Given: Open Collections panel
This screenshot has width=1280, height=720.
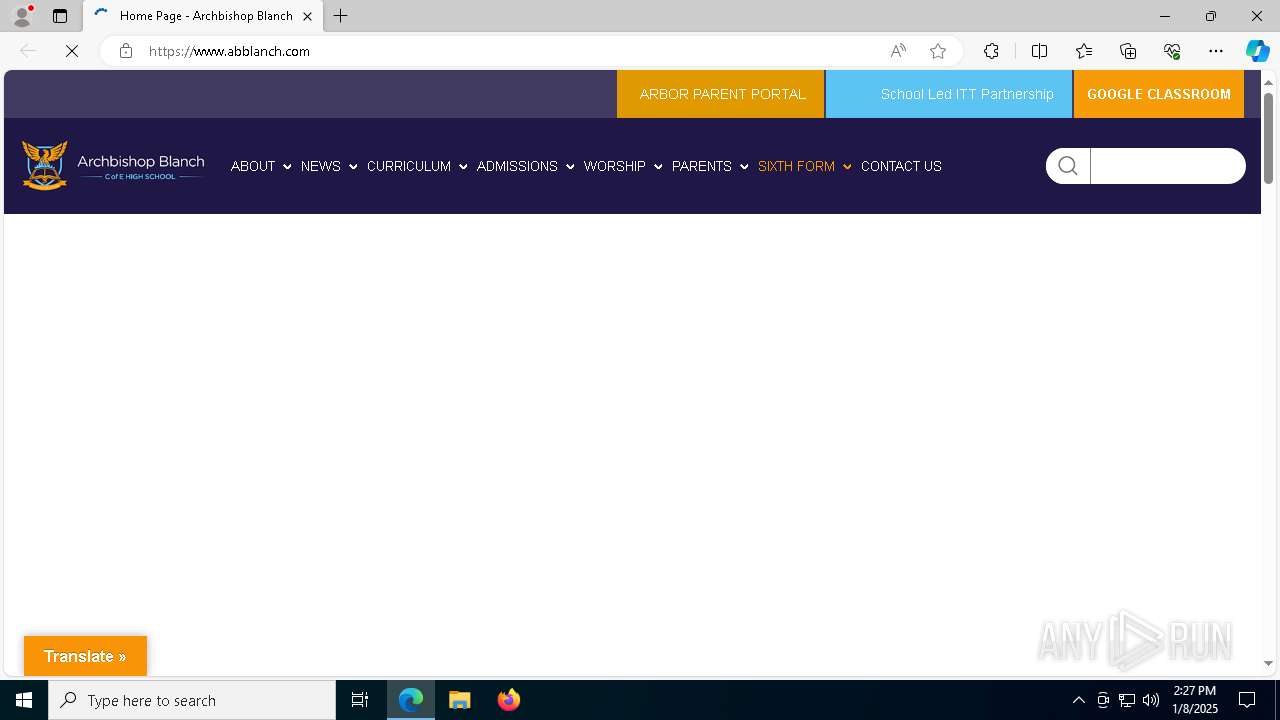Looking at the screenshot, I should click(1128, 51).
